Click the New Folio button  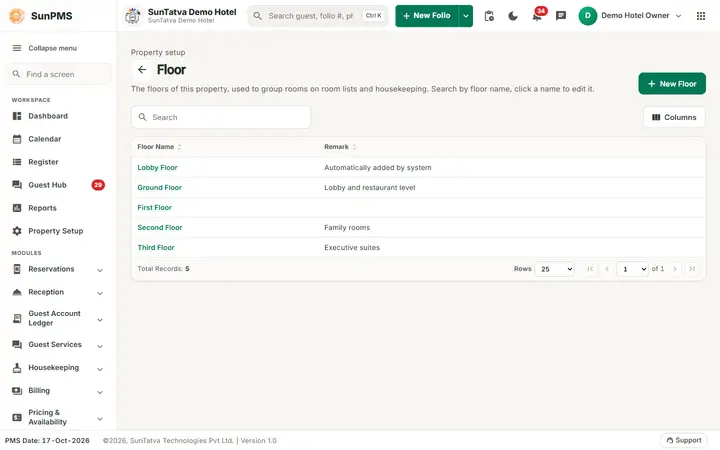(427, 16)
